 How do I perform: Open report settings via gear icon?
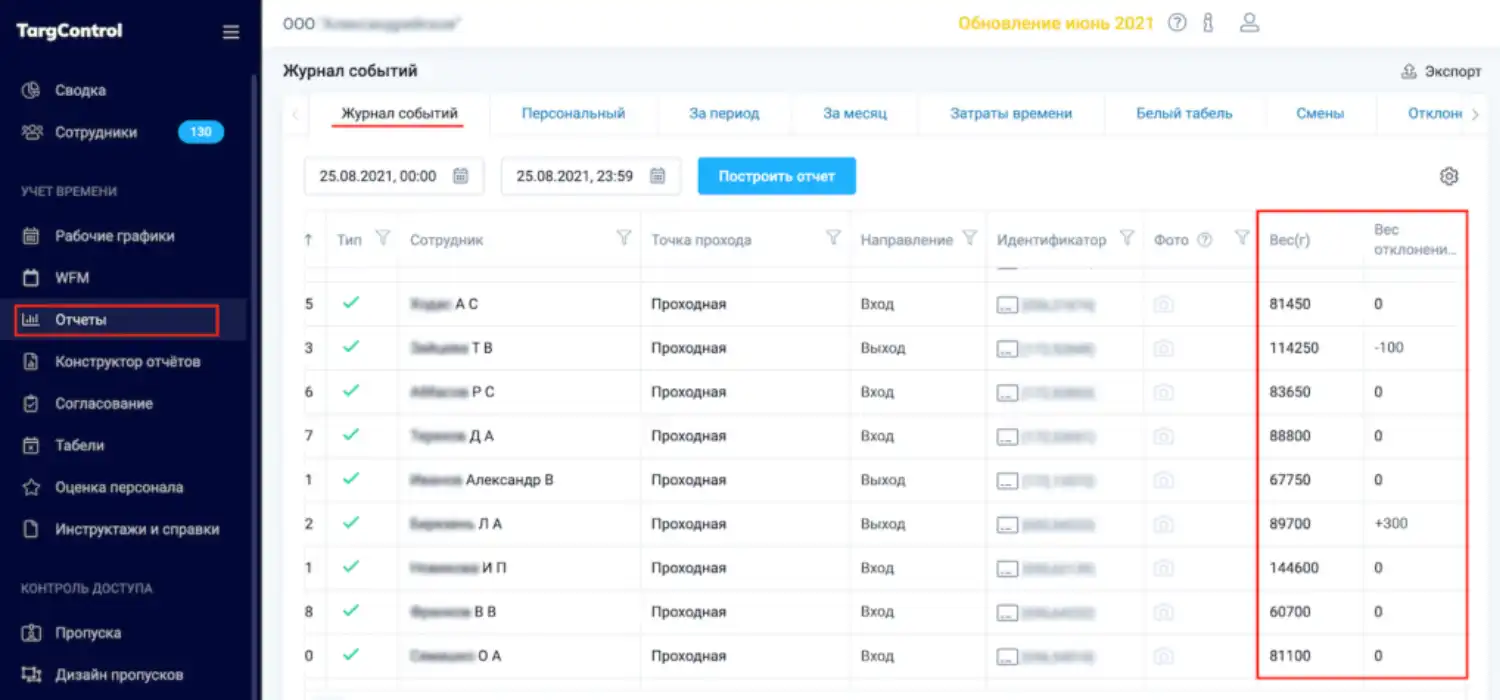coord(1449,175)
